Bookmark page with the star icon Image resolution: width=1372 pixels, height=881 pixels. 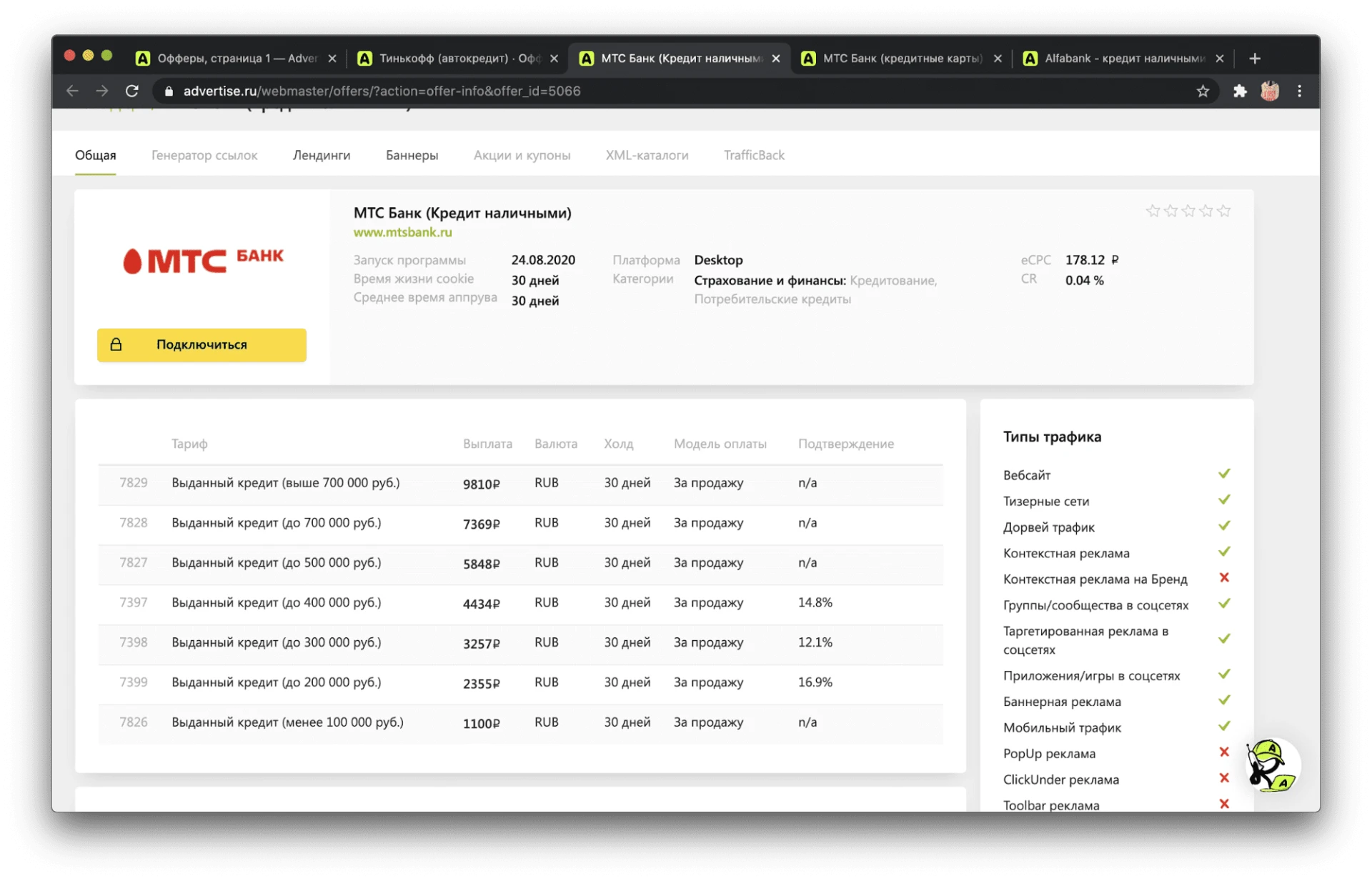coord(1203,91)
